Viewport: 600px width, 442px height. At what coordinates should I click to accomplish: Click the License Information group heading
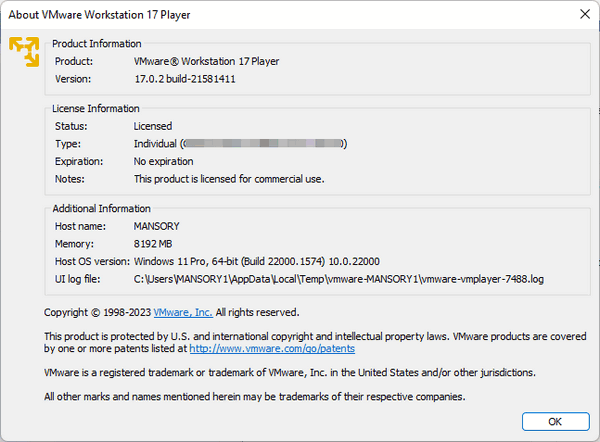[x=96, y=108]
